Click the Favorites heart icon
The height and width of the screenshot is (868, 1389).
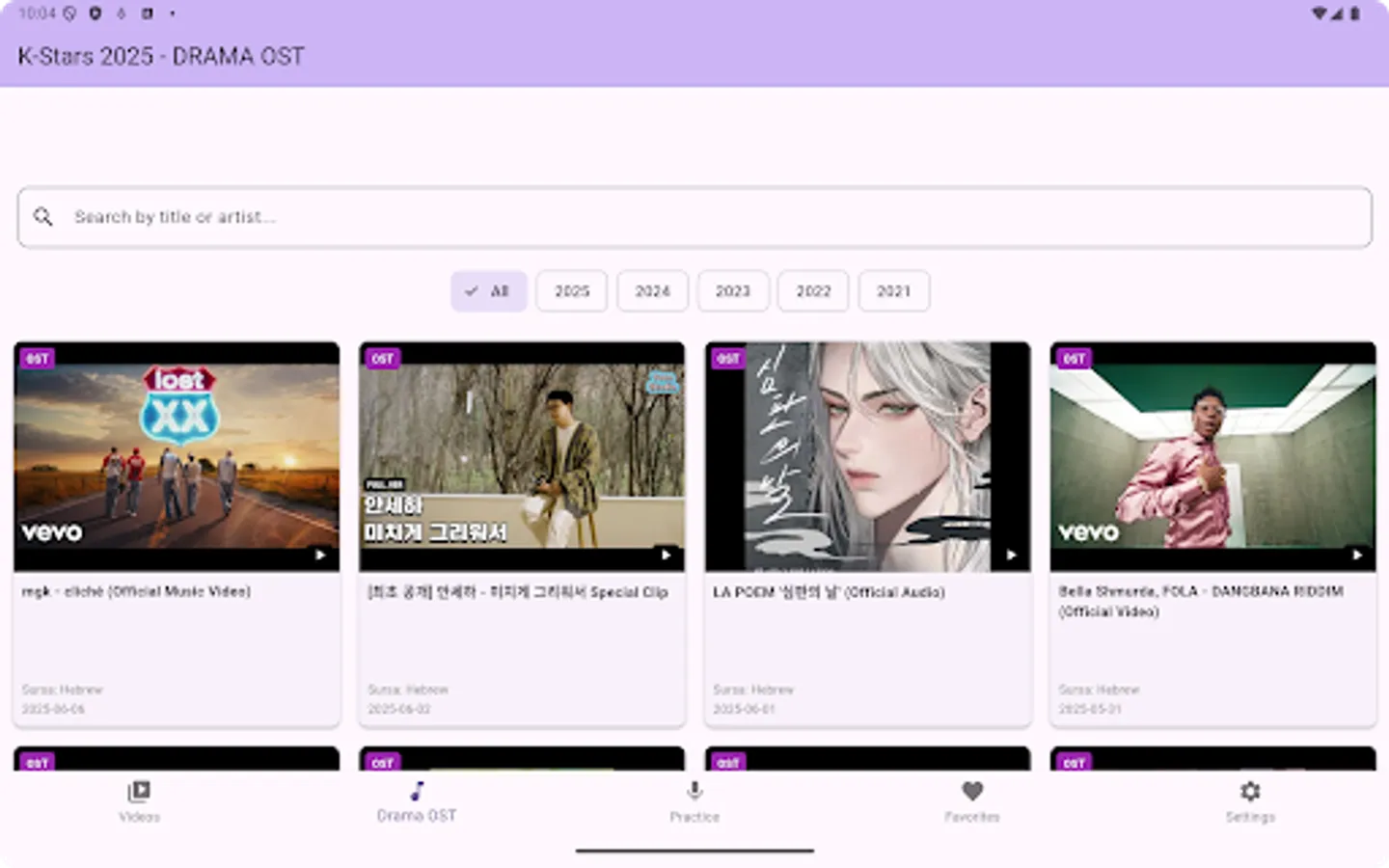tap(971, 791)
